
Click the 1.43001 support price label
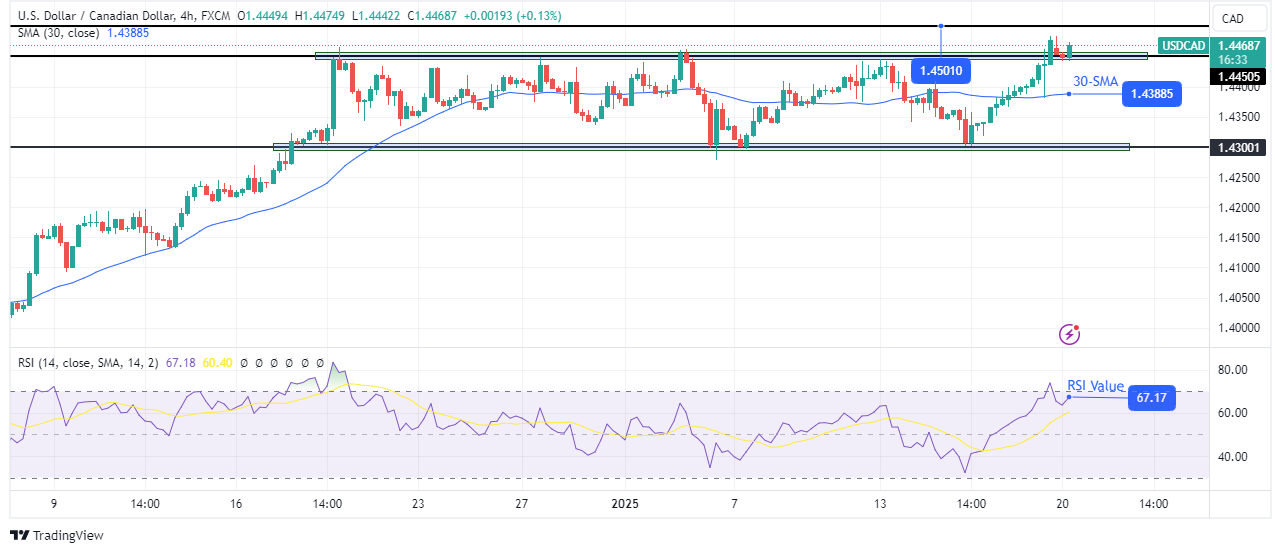point(1237,147)
